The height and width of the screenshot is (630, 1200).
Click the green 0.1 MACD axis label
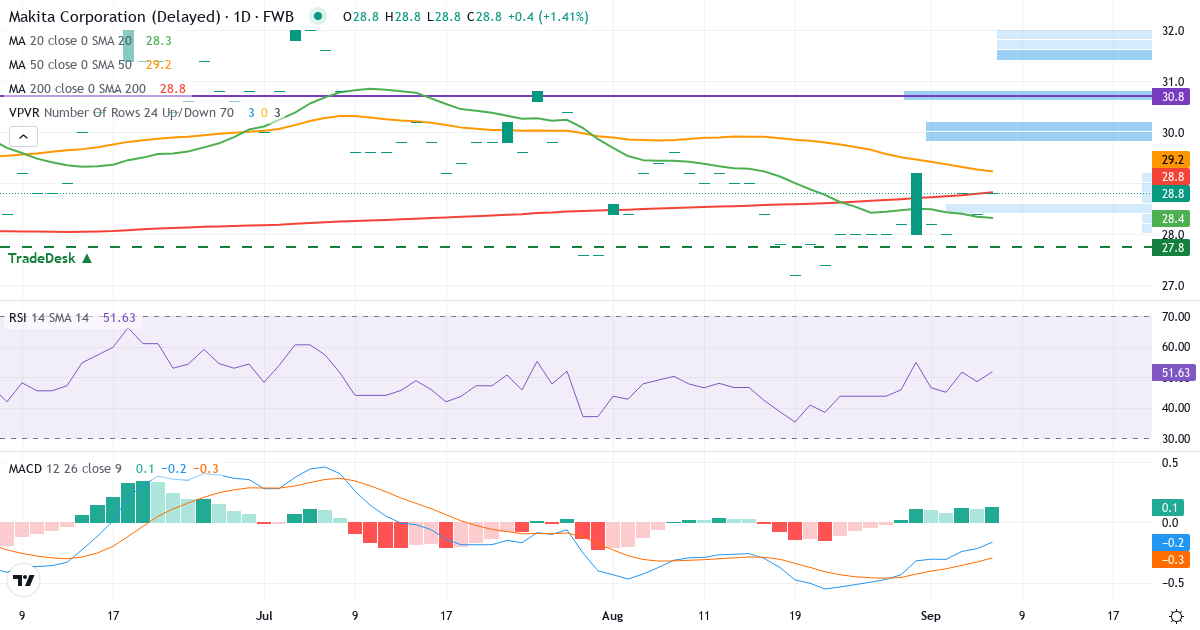point(1170,507)
